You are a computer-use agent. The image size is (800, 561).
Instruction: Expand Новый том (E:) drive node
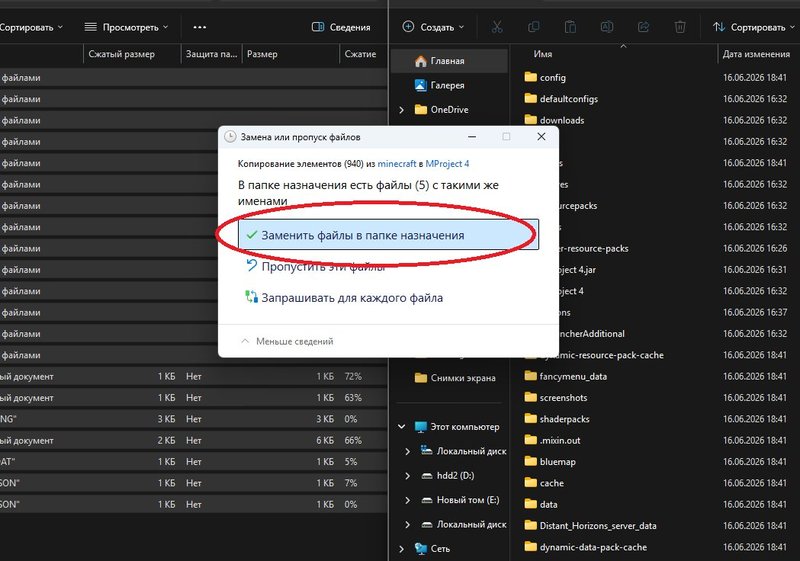[x=408, y=500]
